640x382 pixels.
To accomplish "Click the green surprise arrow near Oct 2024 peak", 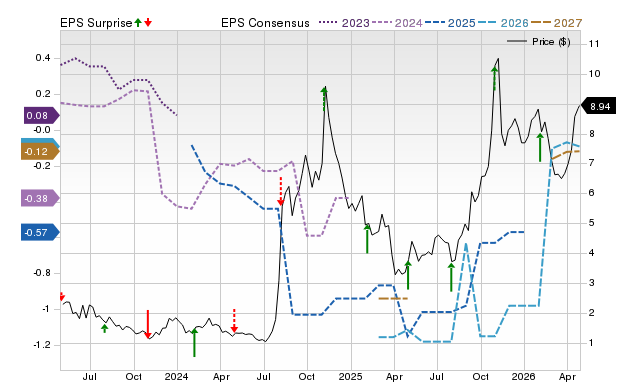I will click(x=324, y=99).
